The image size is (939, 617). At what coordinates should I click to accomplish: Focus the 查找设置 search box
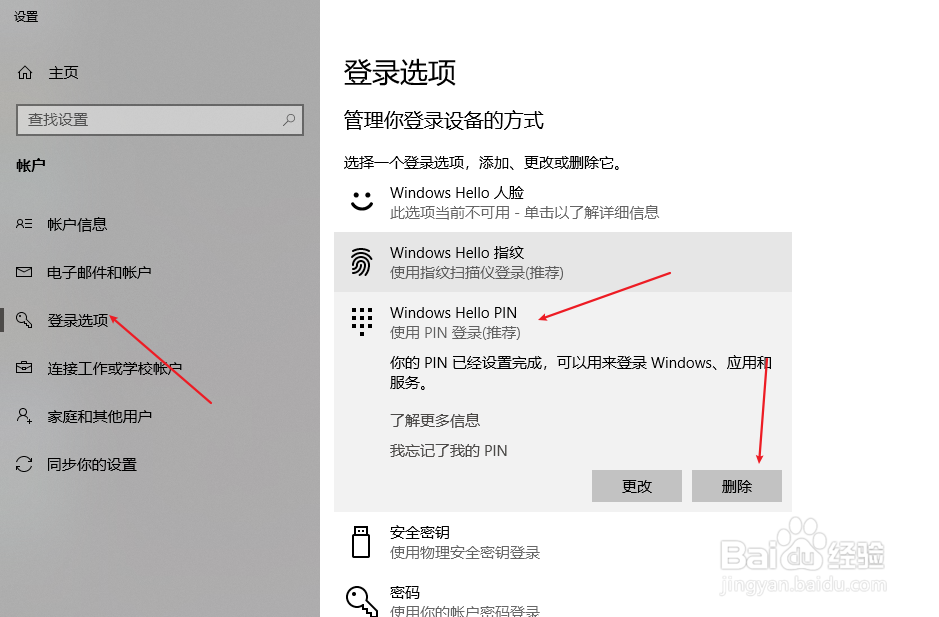(x=160, y=120)
